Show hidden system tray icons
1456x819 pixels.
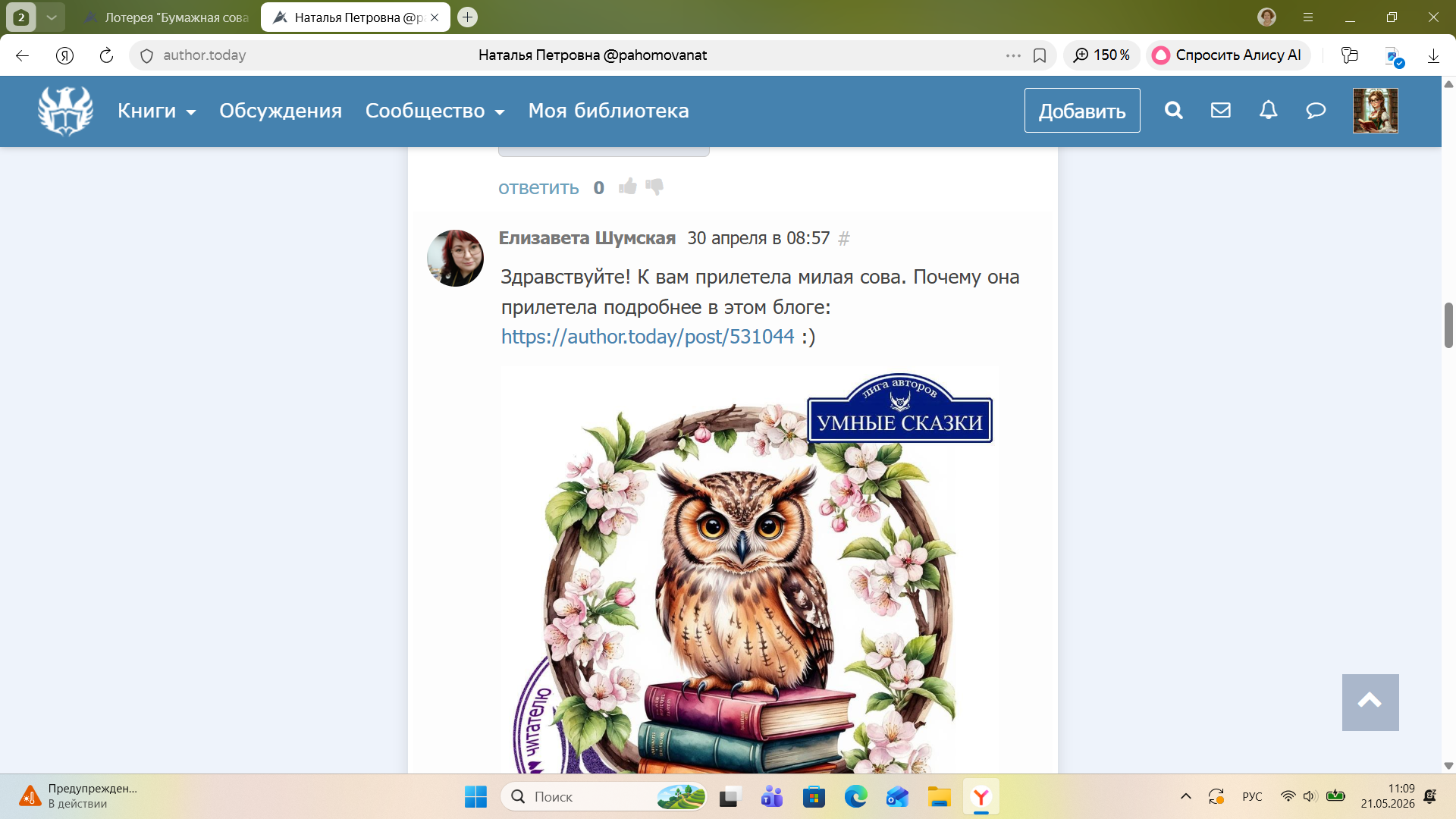coord(1186,797)
